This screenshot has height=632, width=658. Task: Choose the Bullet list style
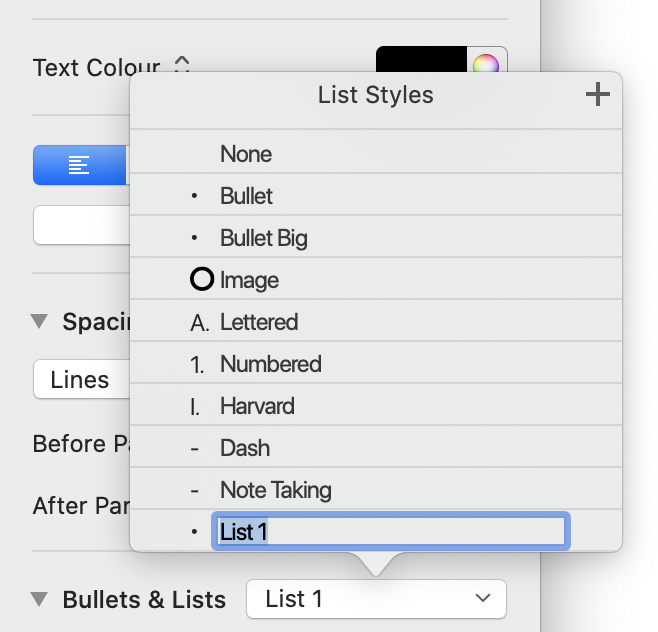coord(246,196)
